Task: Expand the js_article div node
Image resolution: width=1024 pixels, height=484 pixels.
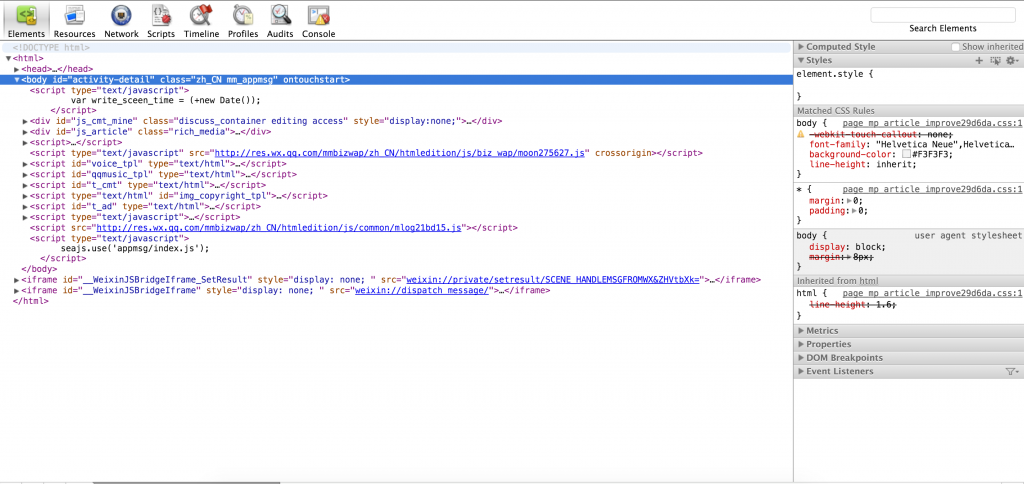Action: click(x=25, y=132)
